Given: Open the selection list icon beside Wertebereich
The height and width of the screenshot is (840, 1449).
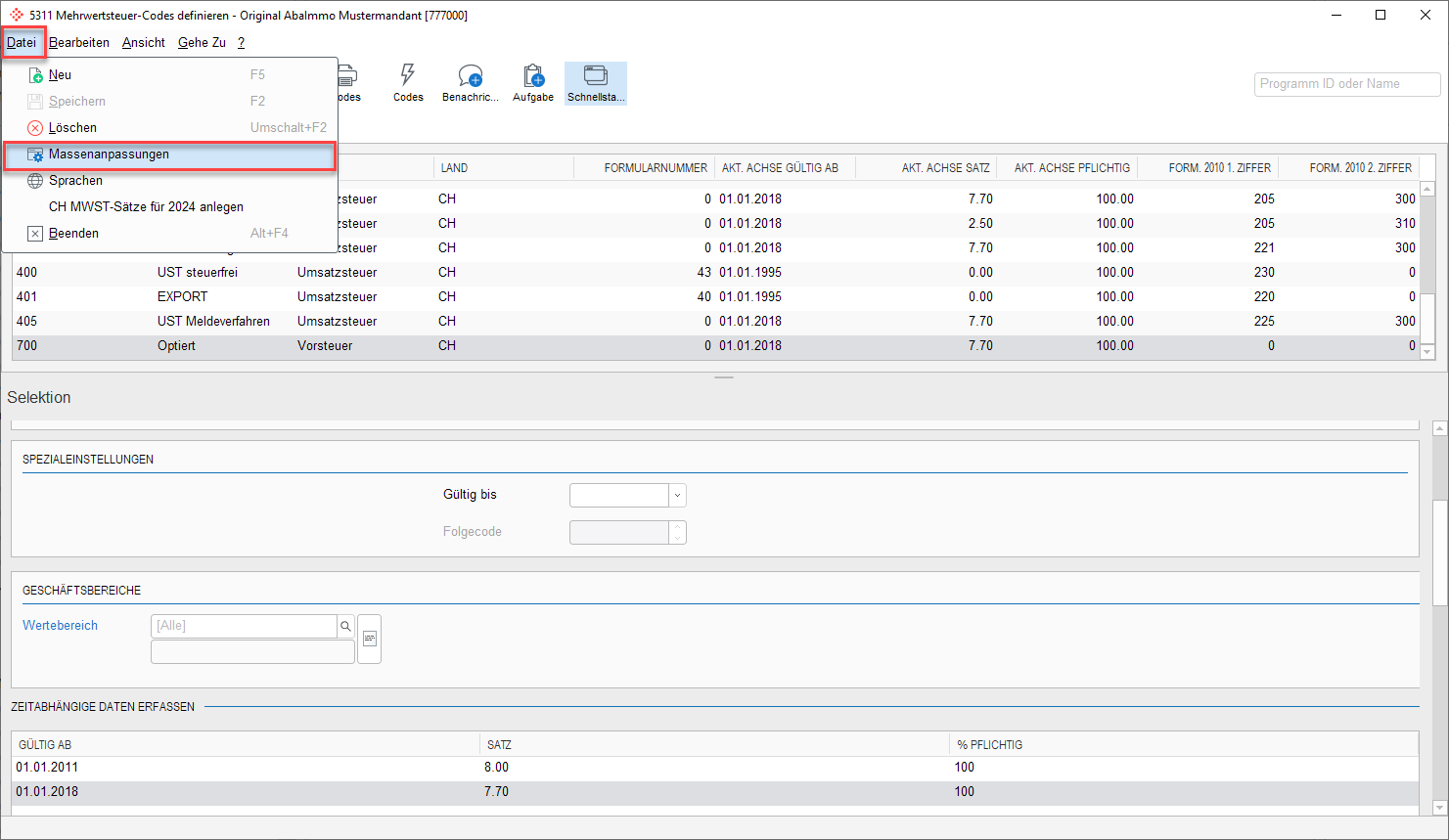Looking at the screenshot, I should 370,639.
